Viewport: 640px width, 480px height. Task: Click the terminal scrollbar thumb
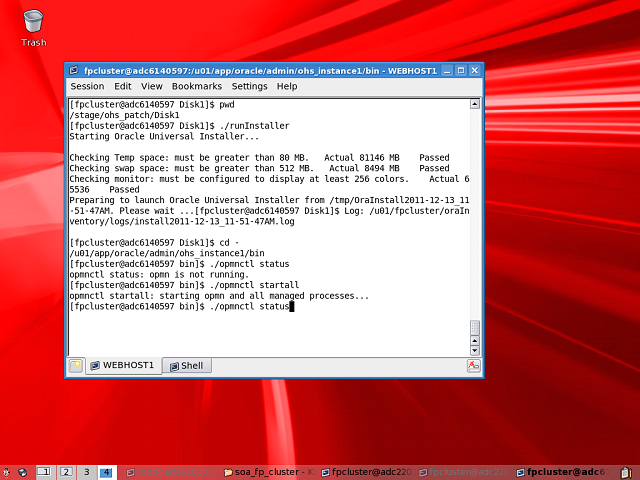(x=474, y=327)
